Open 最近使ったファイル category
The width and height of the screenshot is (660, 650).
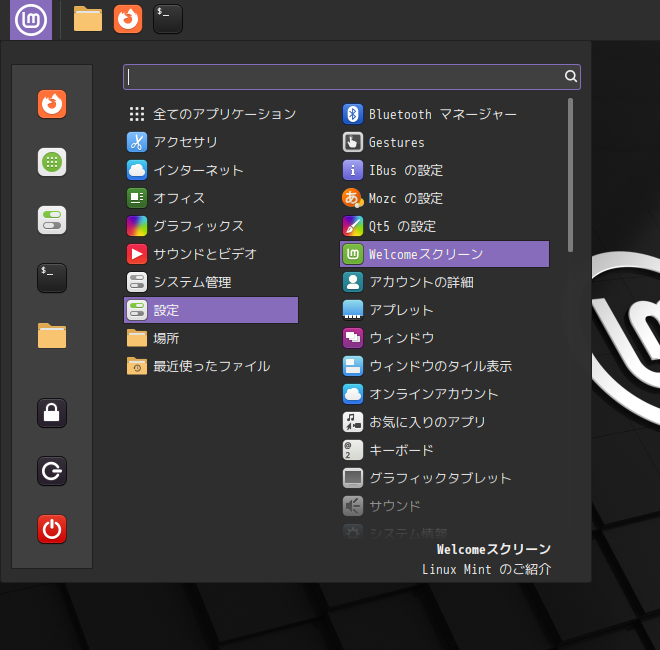211,366
